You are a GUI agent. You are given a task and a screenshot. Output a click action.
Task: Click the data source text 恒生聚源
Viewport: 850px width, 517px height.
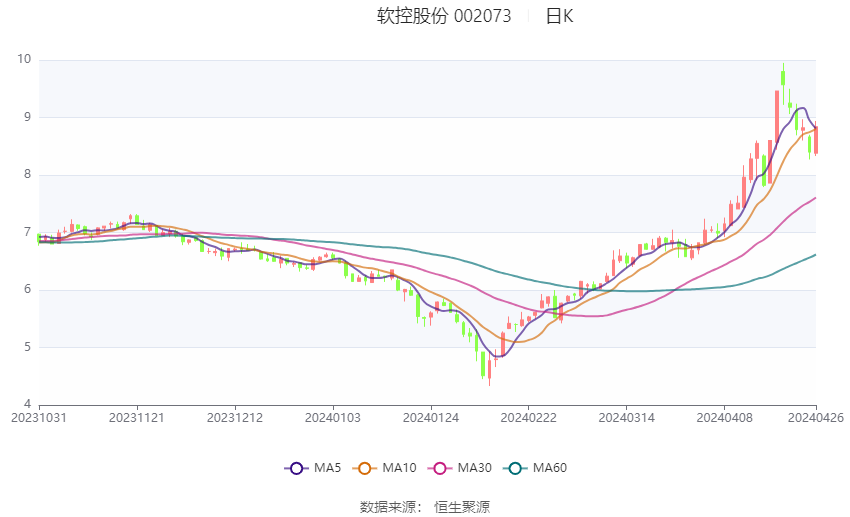tap(462, 507)
